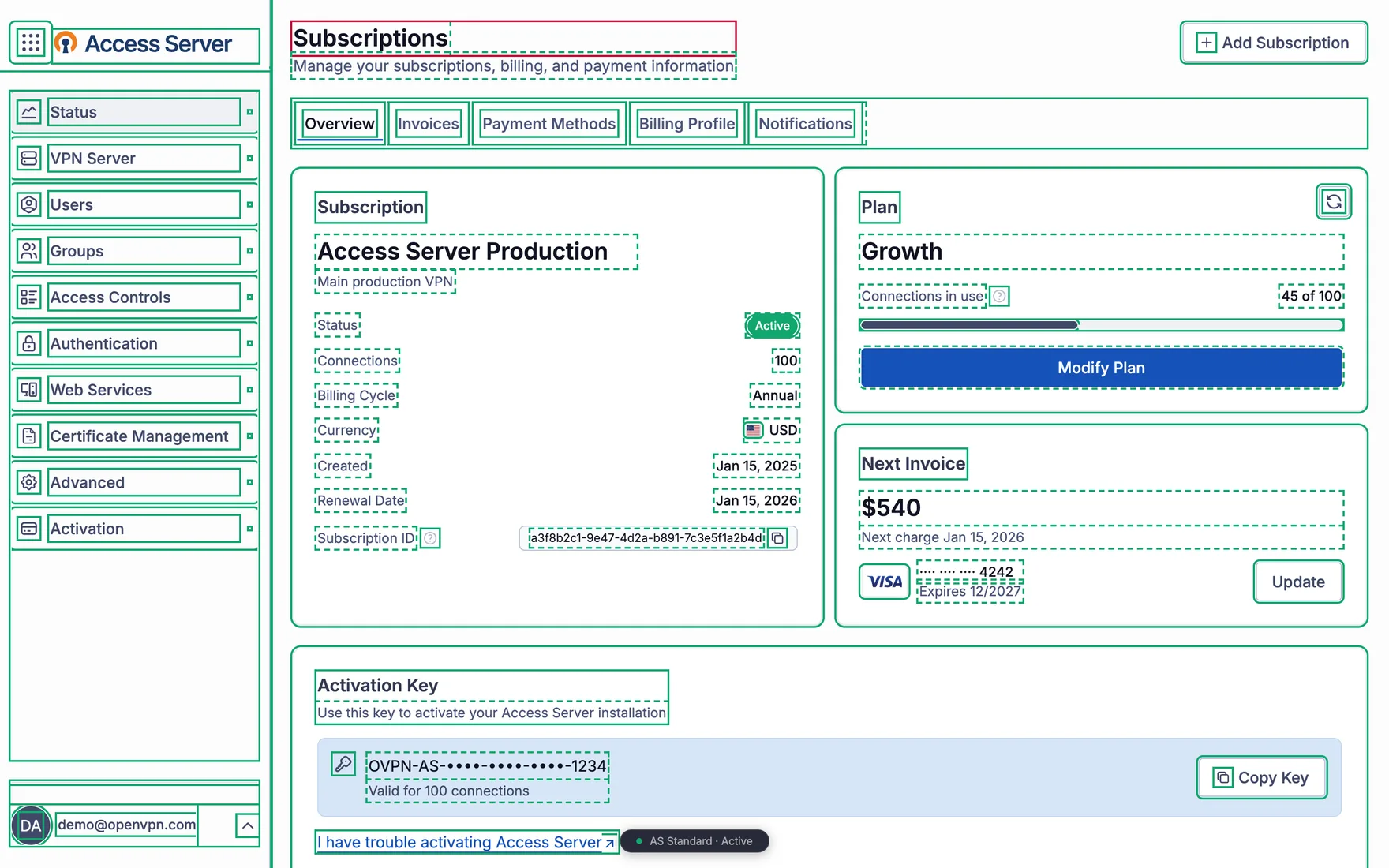Click the masked activation key OVPN-AS text
This screenshot has width=1389, height=868.
[x=487, y=765]
